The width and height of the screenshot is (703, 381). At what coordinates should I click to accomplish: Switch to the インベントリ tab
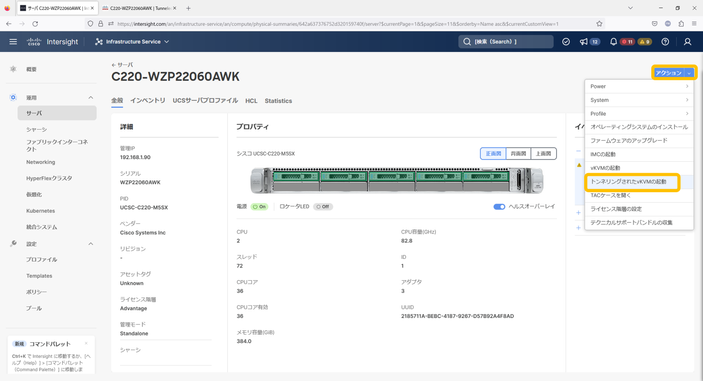click(x=148, y=101)
